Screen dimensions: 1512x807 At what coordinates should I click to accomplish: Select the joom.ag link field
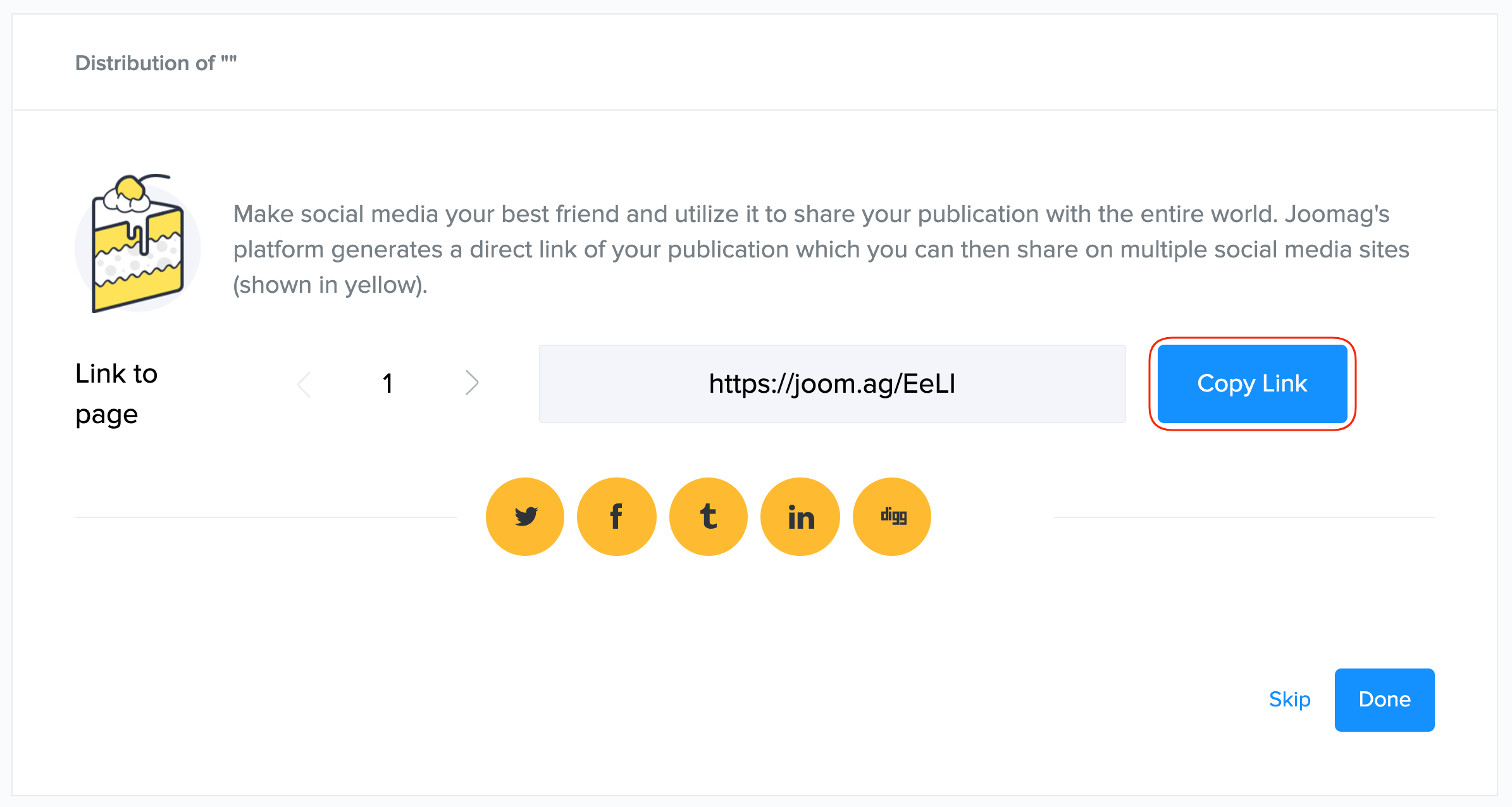pyautogui.click(x=831, y=384)
